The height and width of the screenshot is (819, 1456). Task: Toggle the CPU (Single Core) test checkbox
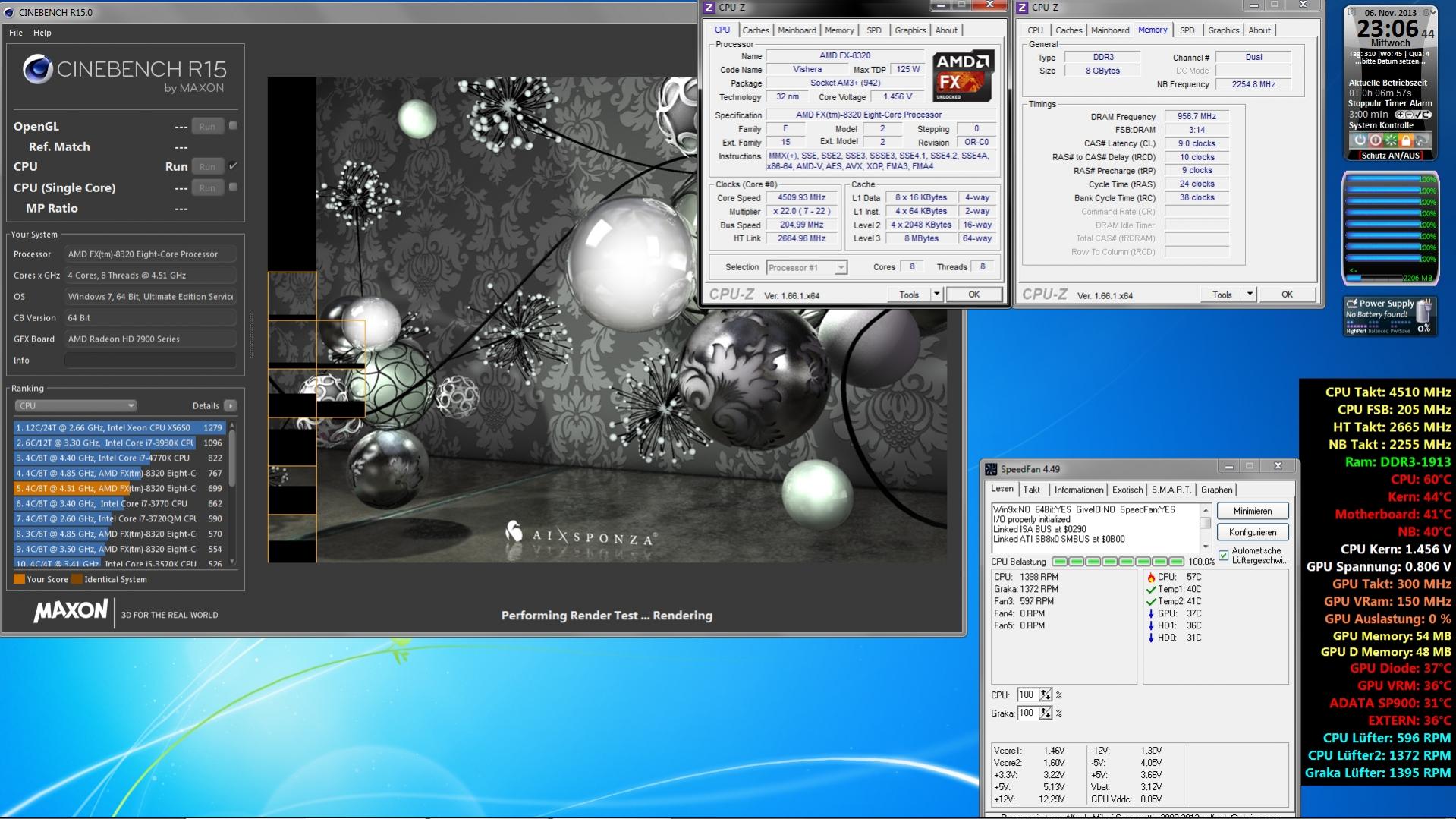(233, 187)
